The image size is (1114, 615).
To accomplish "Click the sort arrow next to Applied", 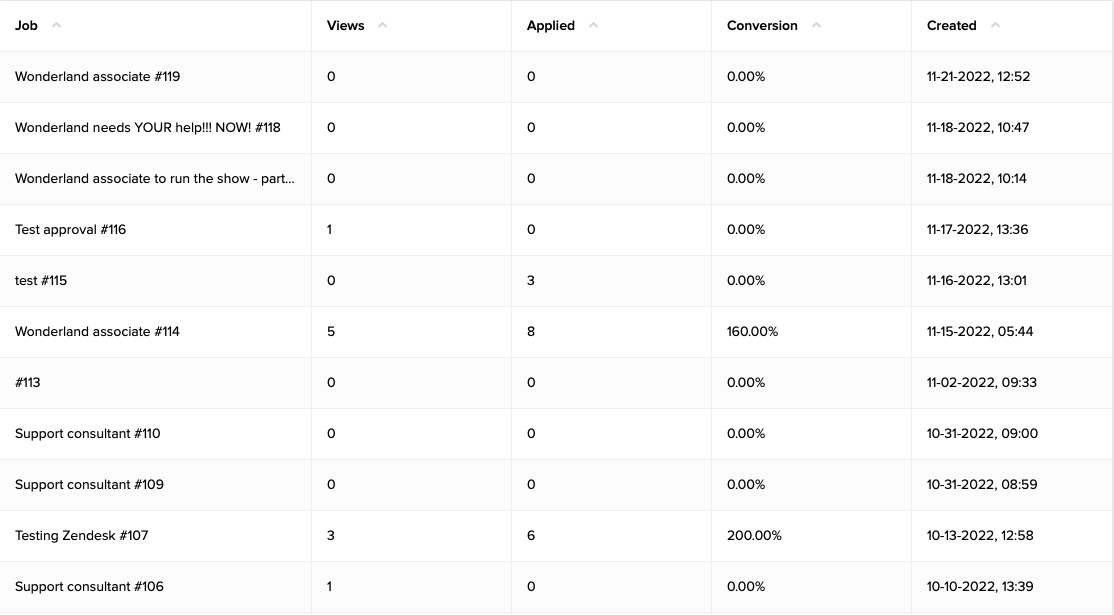I will pyautogui.click(x=592, y=25).
